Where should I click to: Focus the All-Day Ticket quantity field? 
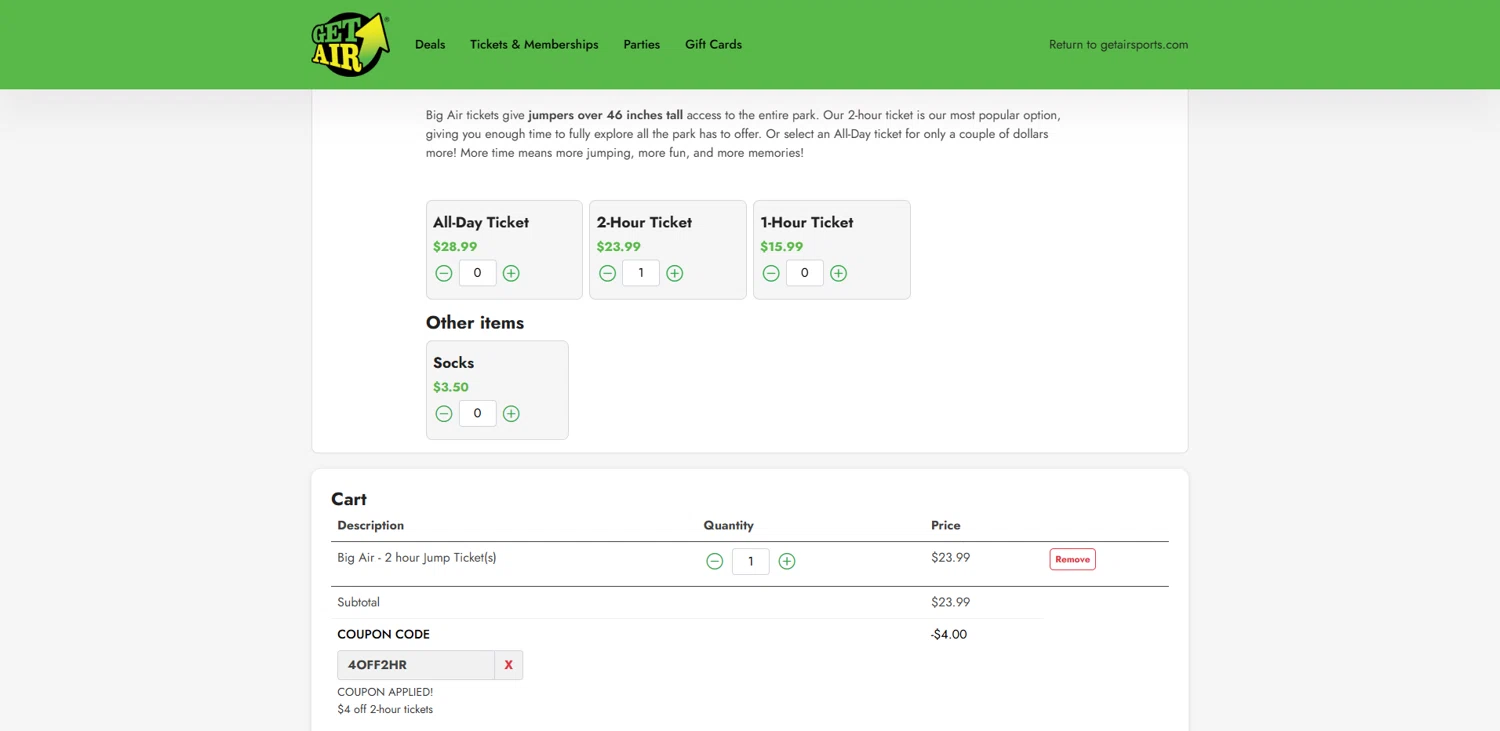(x=477, y=273)
